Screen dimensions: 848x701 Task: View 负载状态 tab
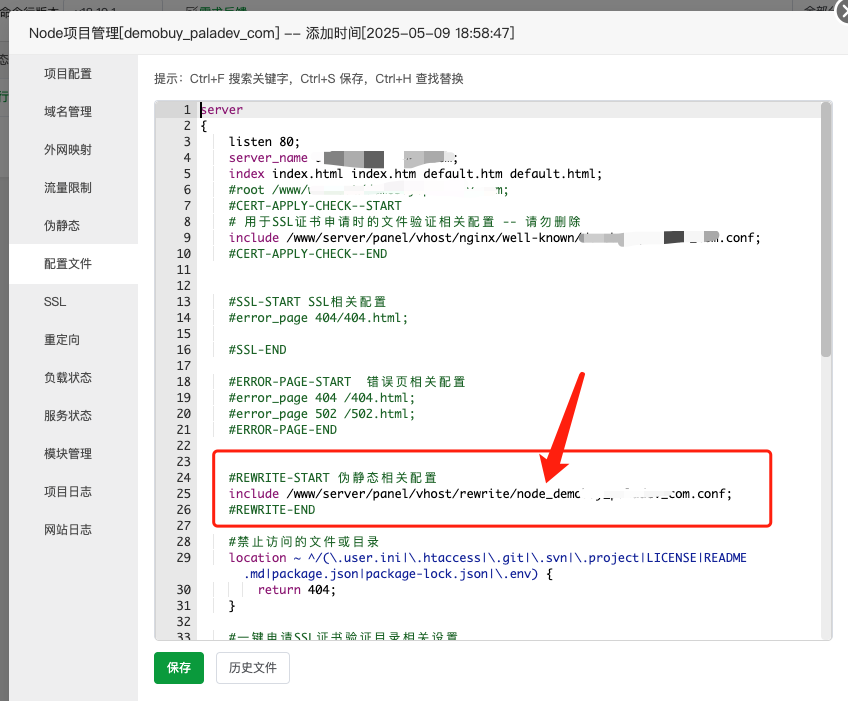pyautogui.click(x=68, y=378)
